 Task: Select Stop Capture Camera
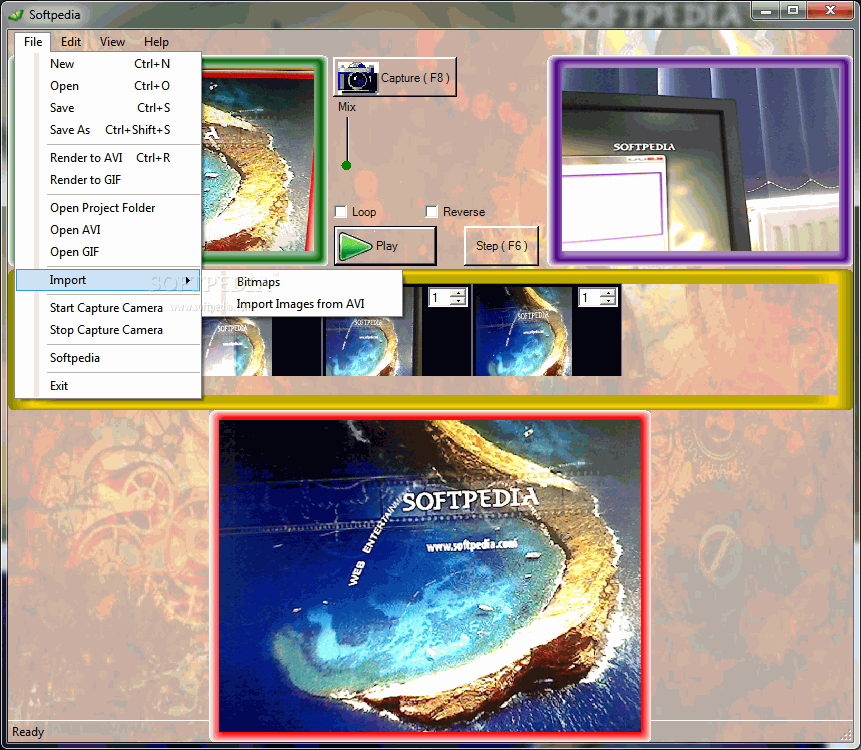click(x=109, y=329)
